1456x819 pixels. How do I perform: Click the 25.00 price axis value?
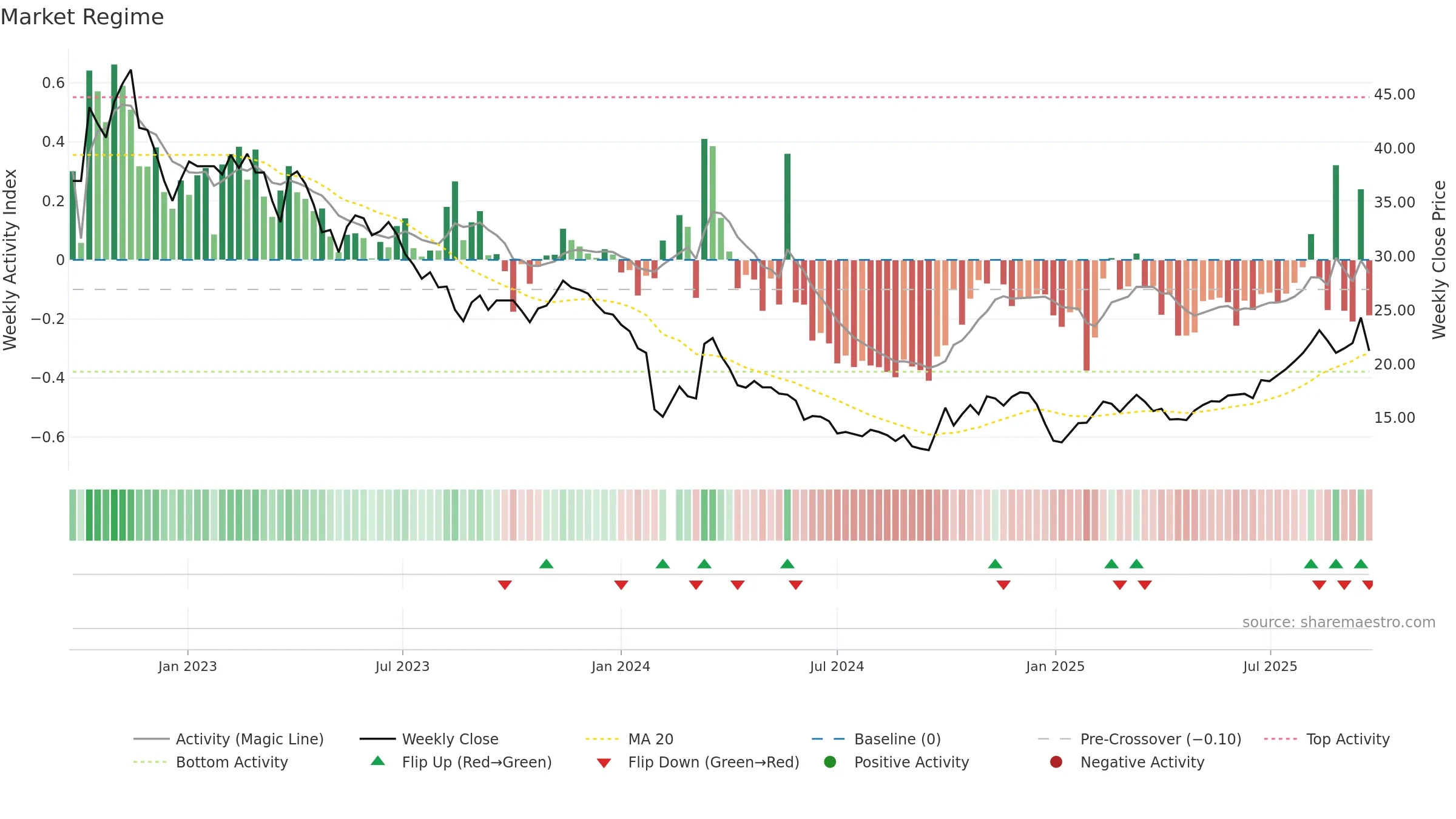(x=1395, y=311)
